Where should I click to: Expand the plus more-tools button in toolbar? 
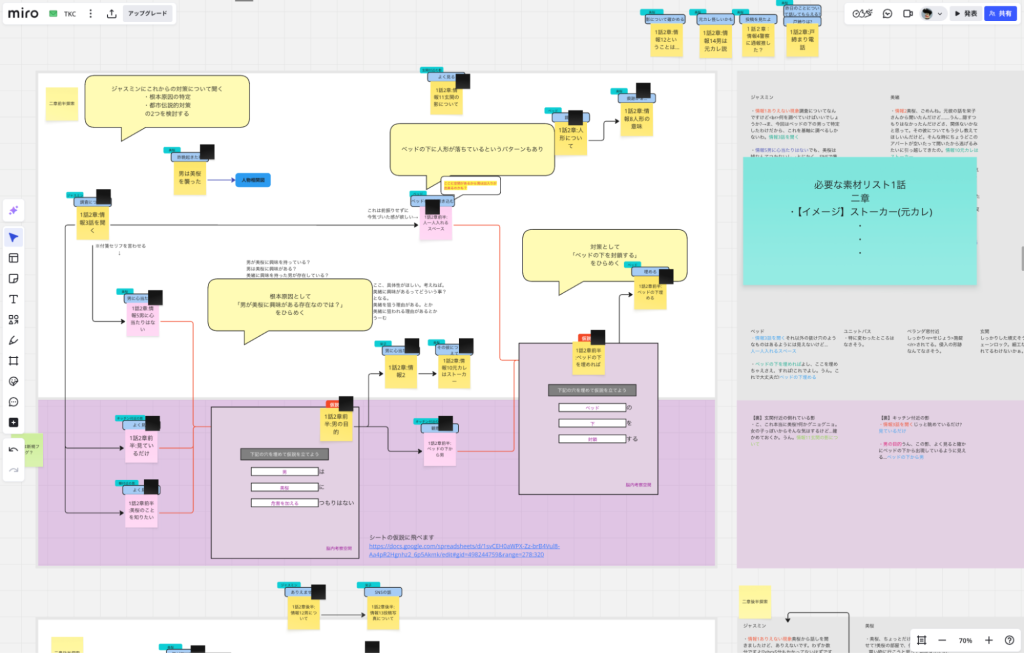point(14,423)
